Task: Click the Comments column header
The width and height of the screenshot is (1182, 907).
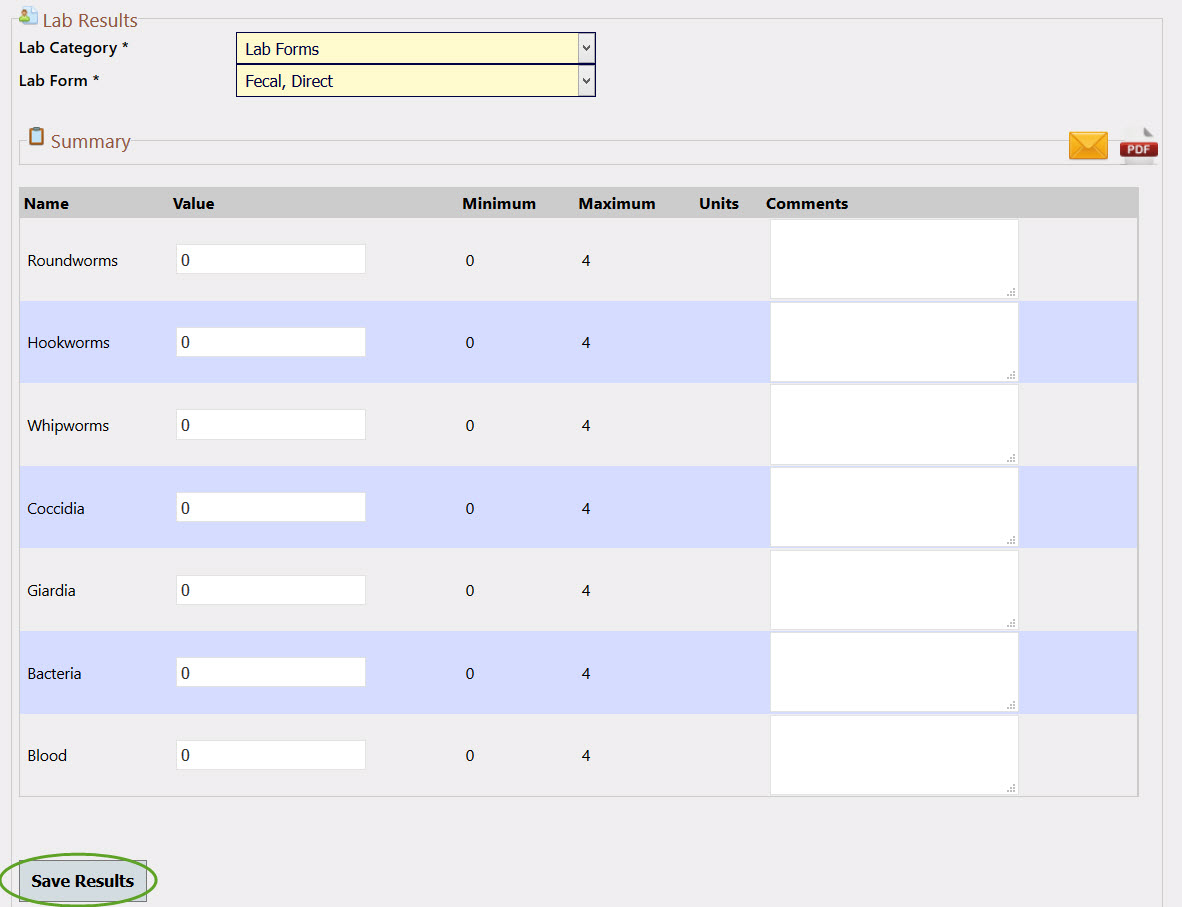Action: pos(807,204)
